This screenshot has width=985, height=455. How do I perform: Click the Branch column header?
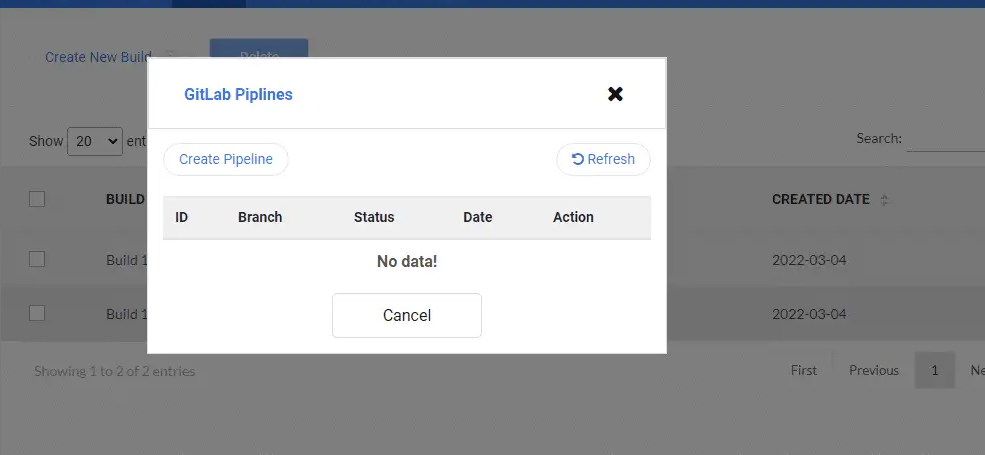pyautogui.click(x=260, y=217)
